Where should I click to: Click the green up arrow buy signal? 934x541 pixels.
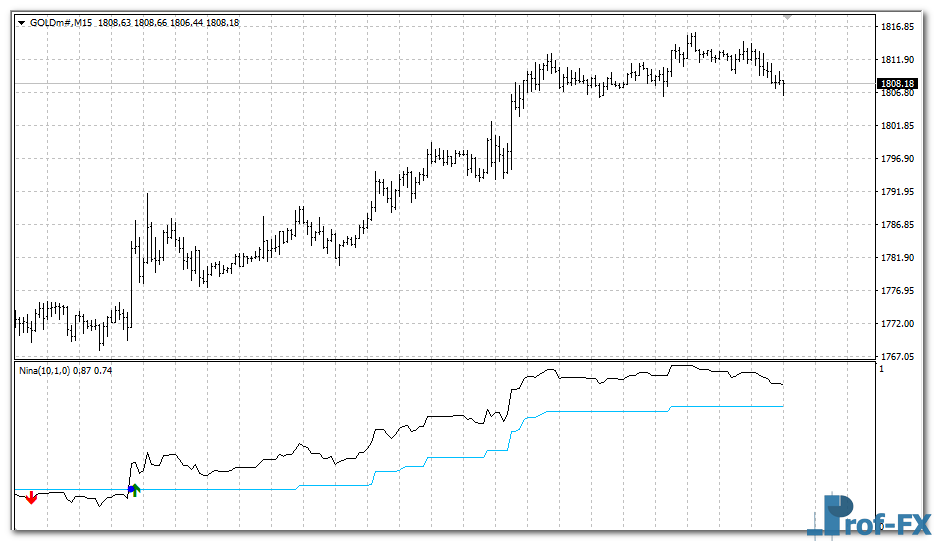(137, 490)
